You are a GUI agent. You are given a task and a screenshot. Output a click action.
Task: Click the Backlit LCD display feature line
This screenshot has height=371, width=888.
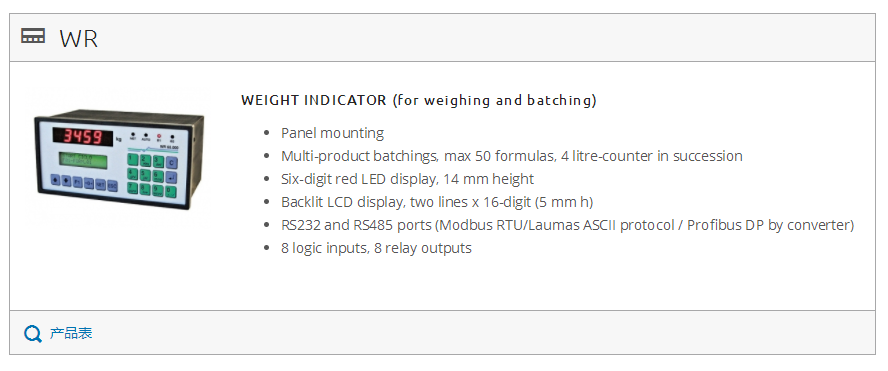coord(437,202)
